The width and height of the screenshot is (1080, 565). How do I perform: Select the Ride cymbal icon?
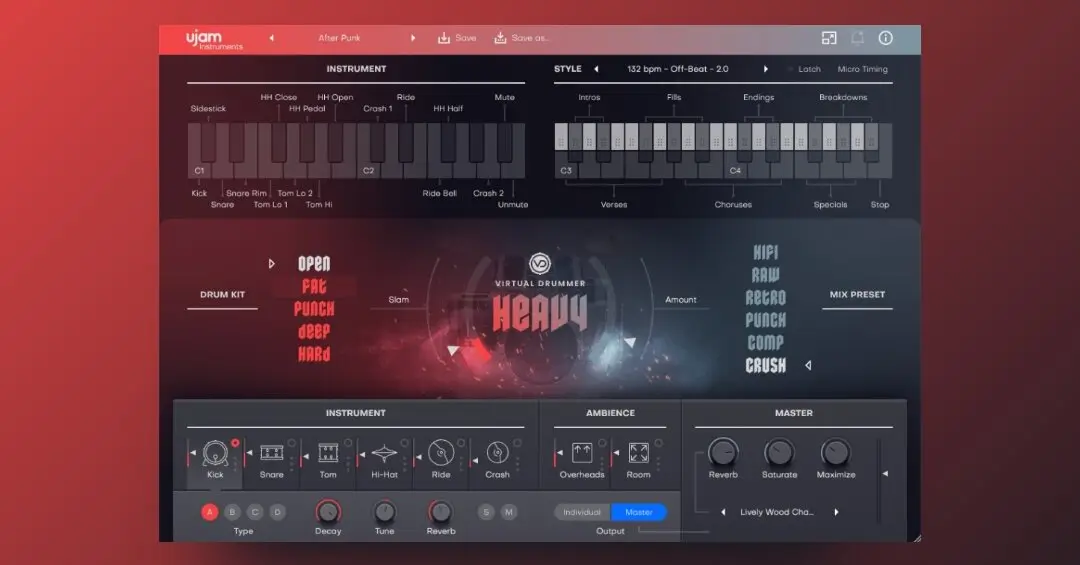point(441,453)
